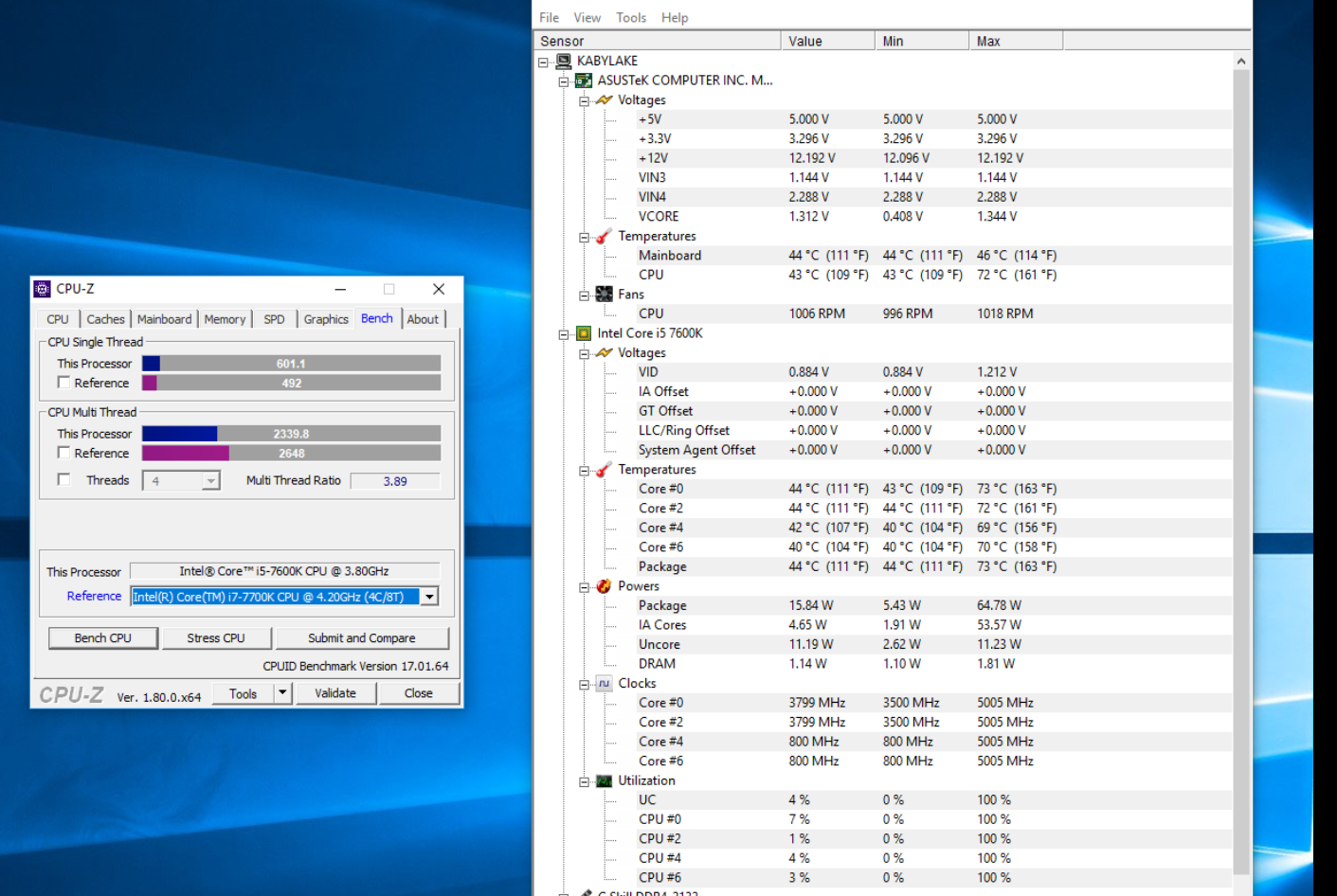Click the Sensor column header
Screen dimensions: 1337x896
[x=658, y=41]
